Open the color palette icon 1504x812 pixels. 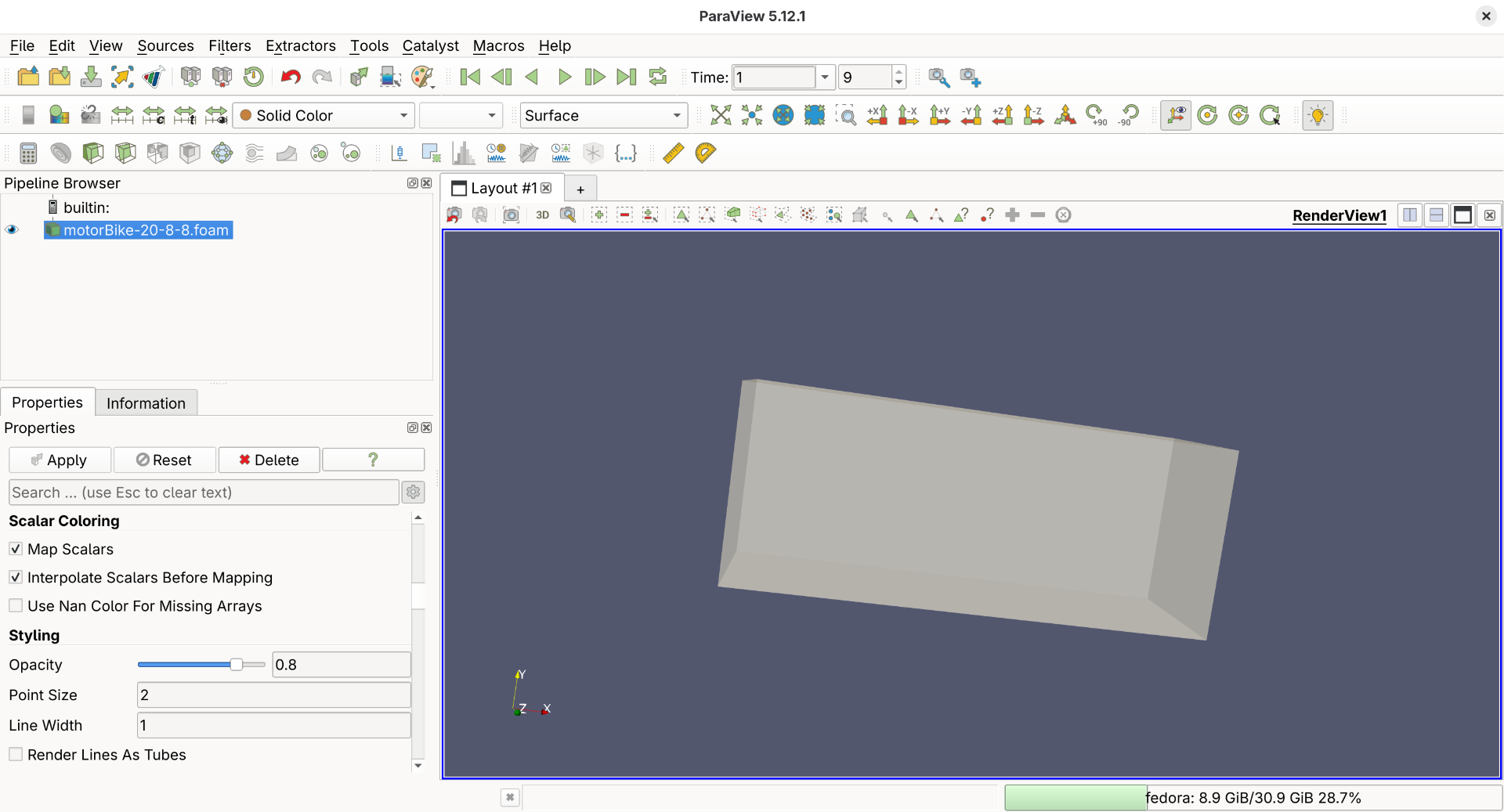(422, 77)
